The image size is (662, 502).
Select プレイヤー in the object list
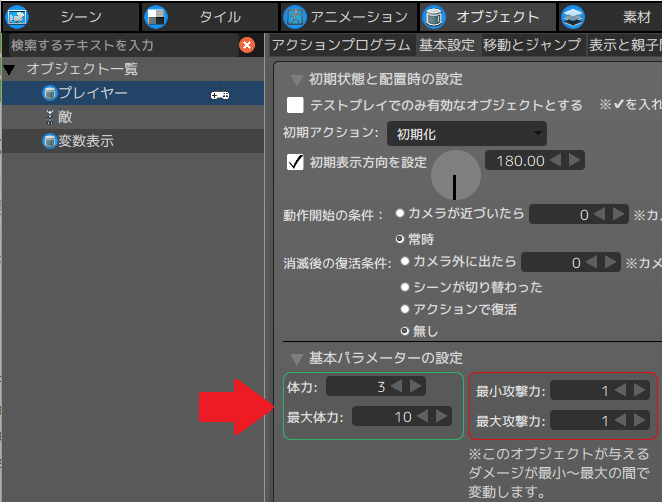(x=133, y=93)
